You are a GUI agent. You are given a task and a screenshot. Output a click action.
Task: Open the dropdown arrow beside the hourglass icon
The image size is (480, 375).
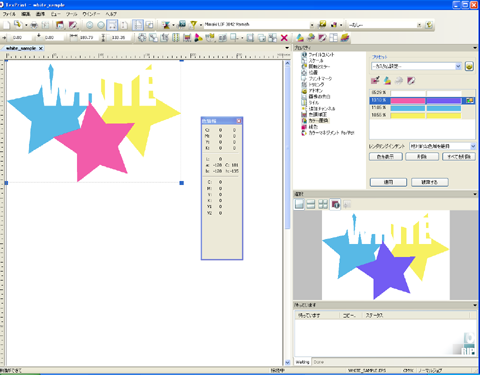click(x=173, y=25)
